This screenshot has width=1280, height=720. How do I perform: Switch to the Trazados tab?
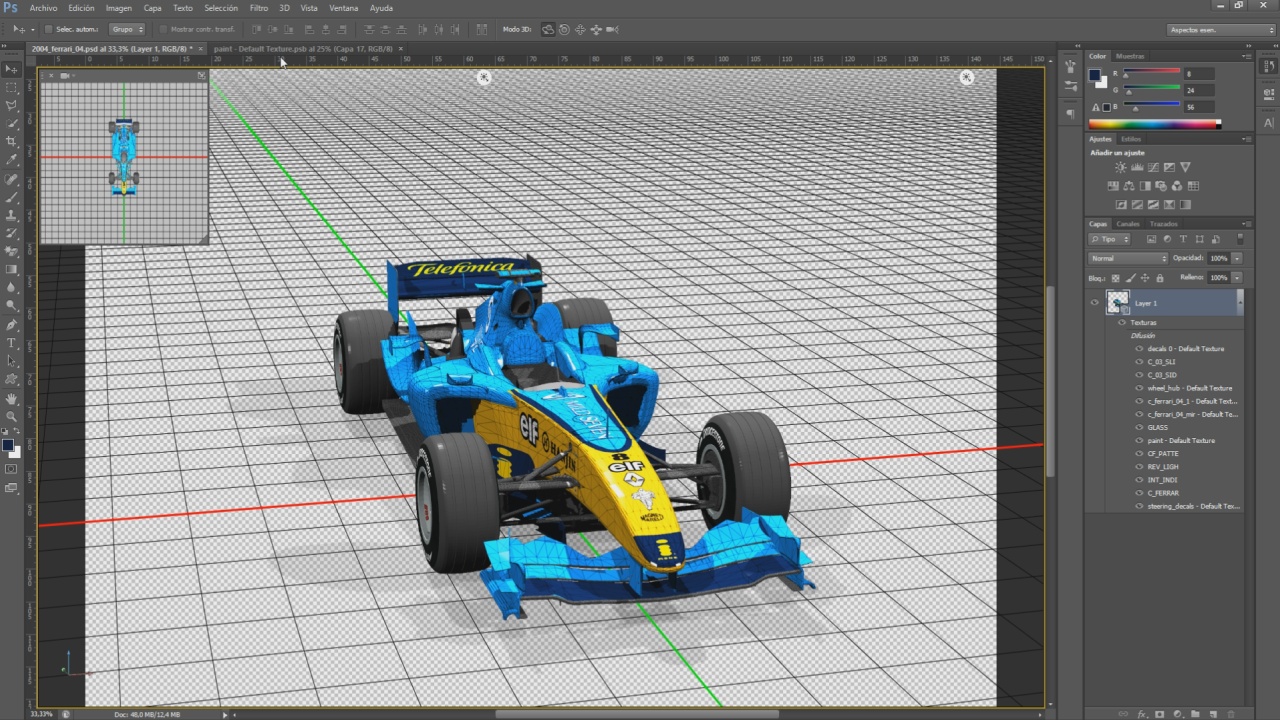pyautogui.click(x=1163, y=224)
